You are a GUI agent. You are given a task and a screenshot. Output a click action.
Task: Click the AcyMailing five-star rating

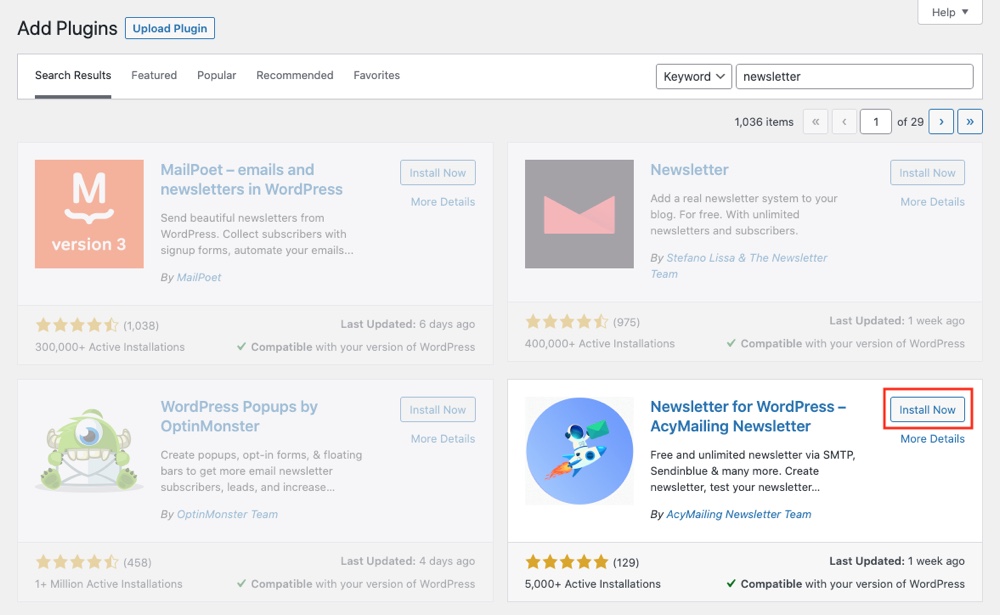[566, 562]
